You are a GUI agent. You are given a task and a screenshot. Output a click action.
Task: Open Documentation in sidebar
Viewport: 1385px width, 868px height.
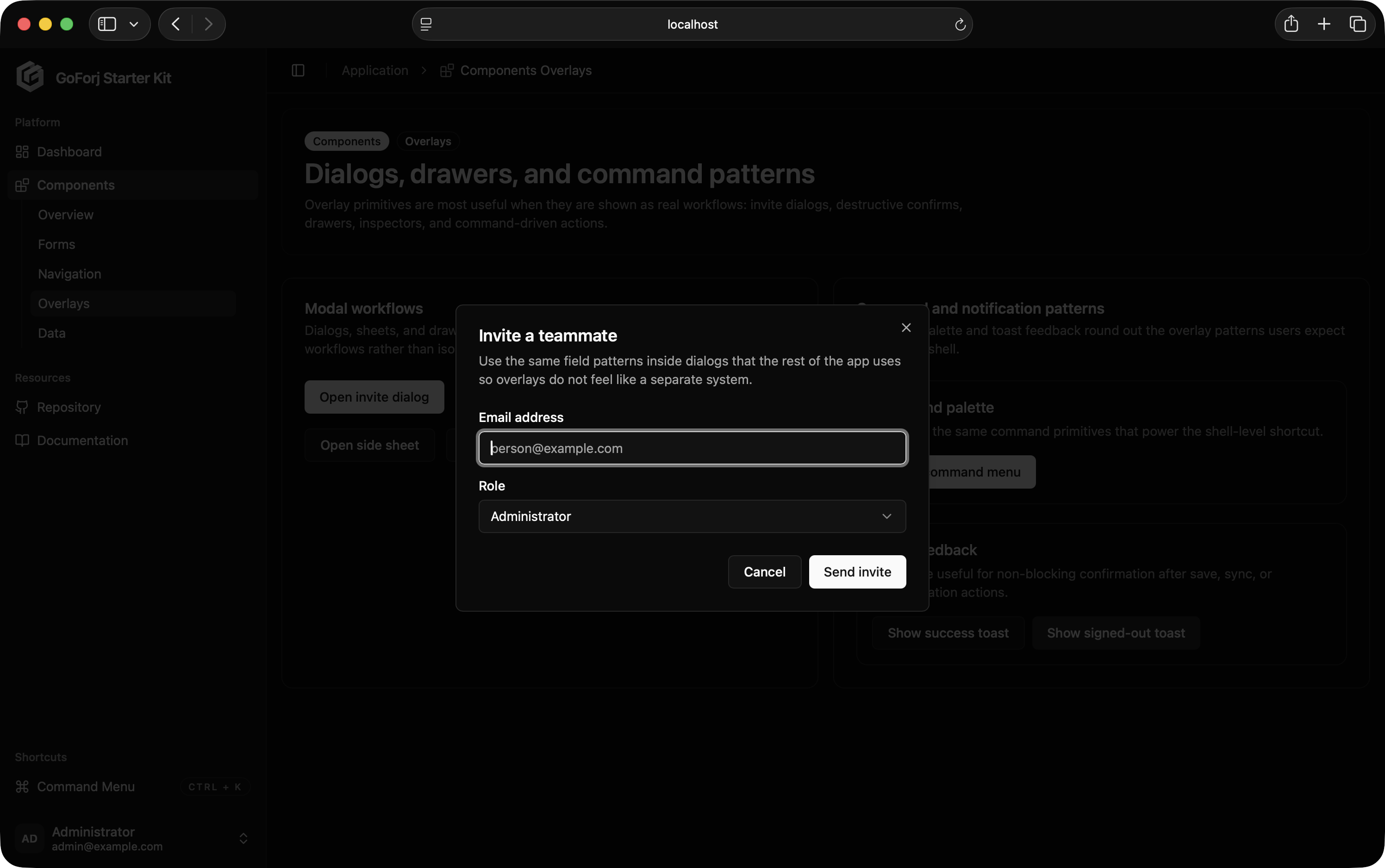point(133,440)
